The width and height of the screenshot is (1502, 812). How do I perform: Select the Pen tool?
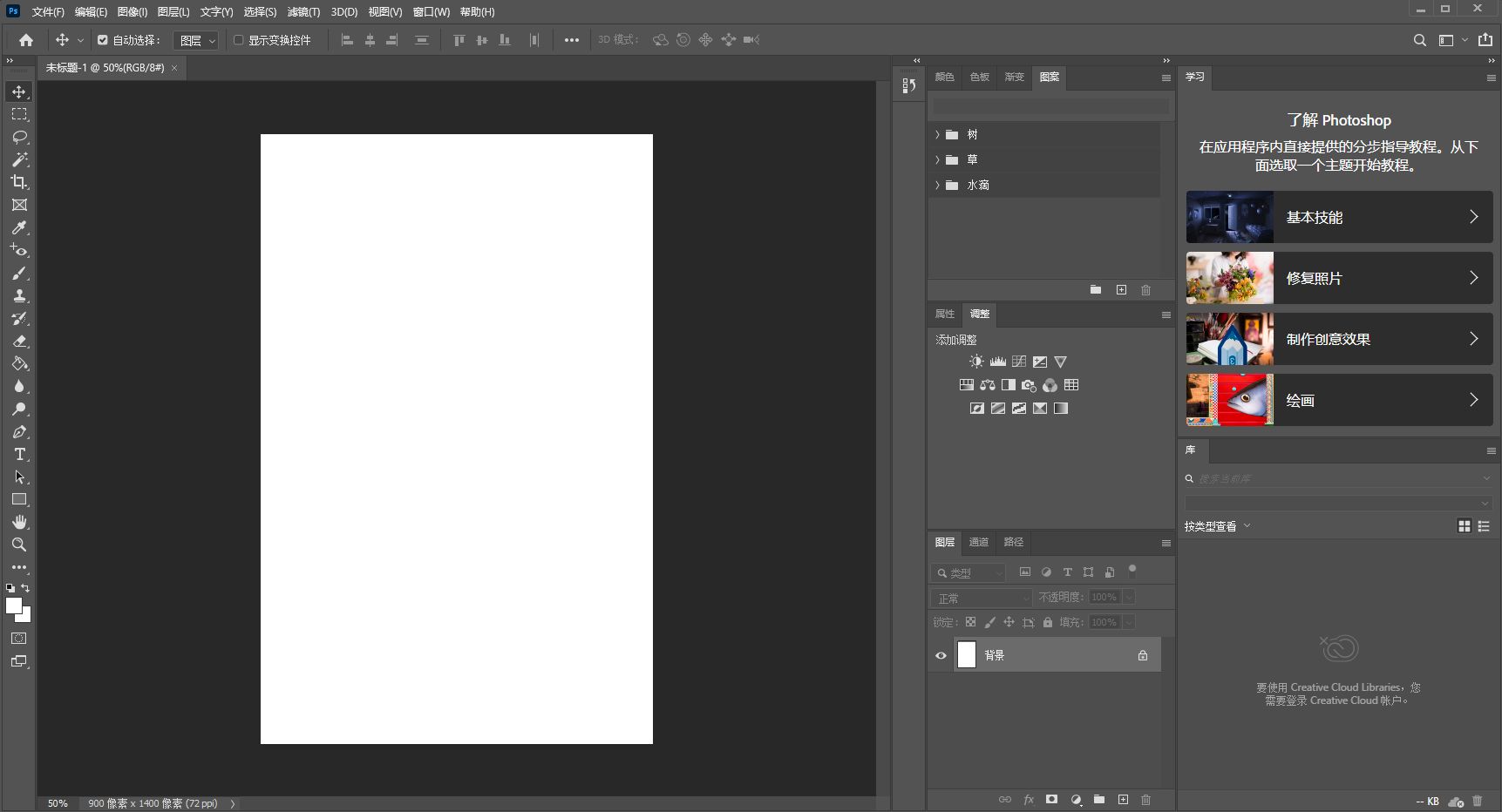coord(19,431)
